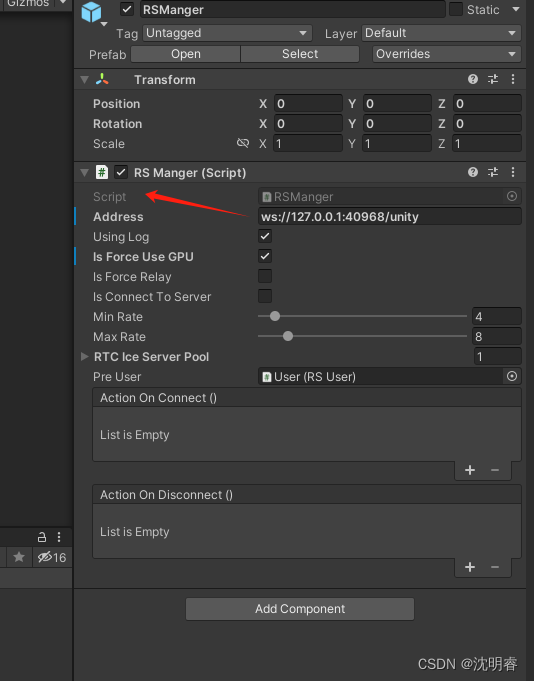Uncheck Is Force Use GPU checkbox

point(265,256)
